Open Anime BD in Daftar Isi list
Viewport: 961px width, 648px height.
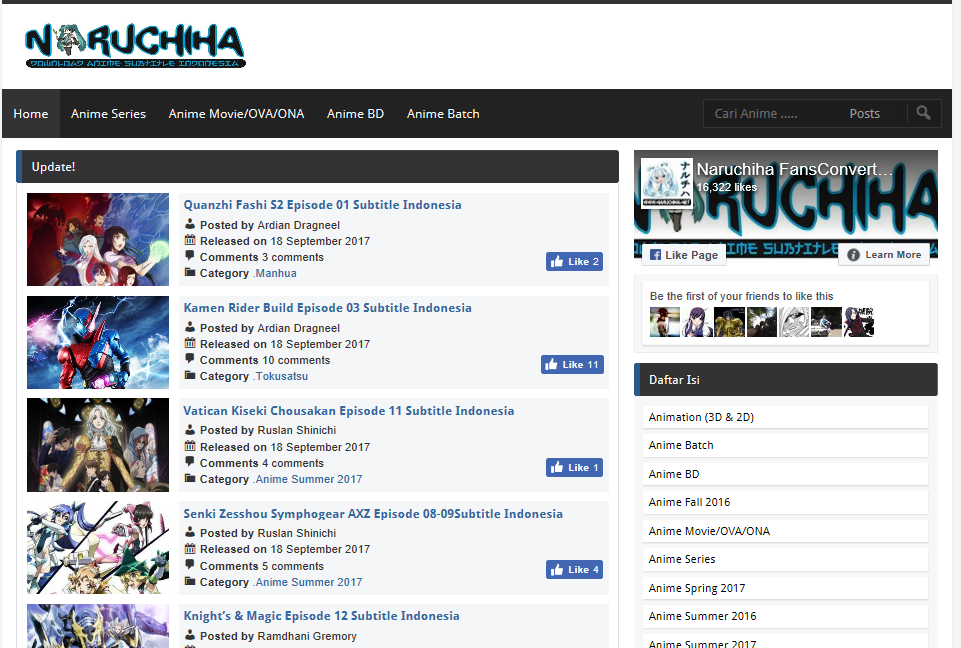pyautogui.click(x=785, y=474)
